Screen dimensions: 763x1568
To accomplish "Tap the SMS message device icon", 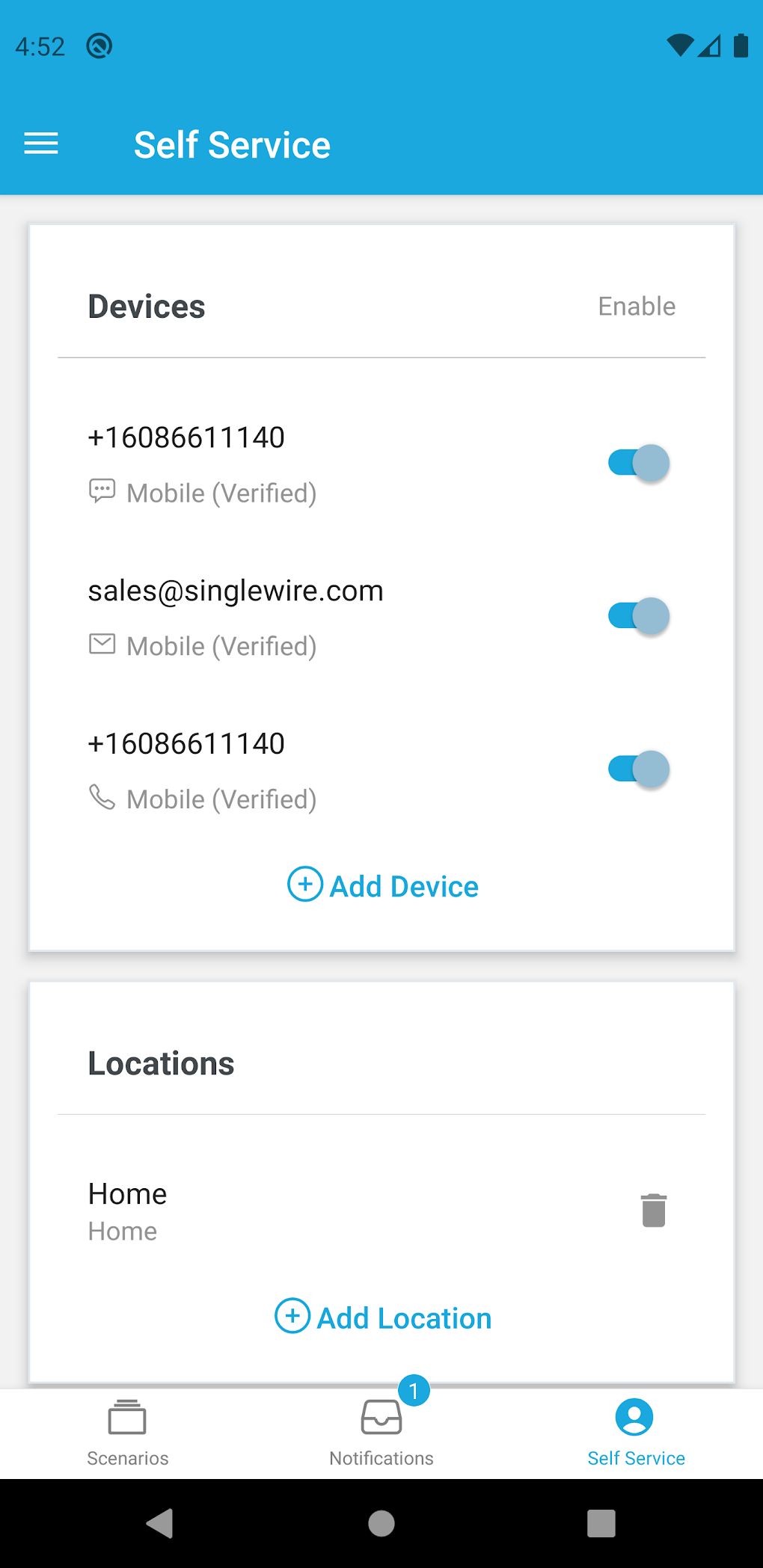I will [x=102, y=491].
